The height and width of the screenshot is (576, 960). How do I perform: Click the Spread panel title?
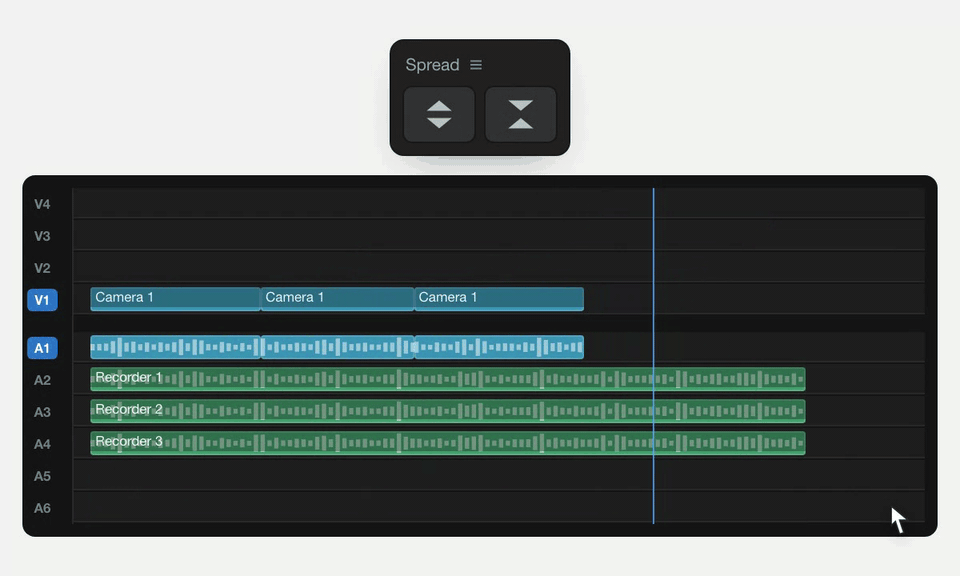432,65
